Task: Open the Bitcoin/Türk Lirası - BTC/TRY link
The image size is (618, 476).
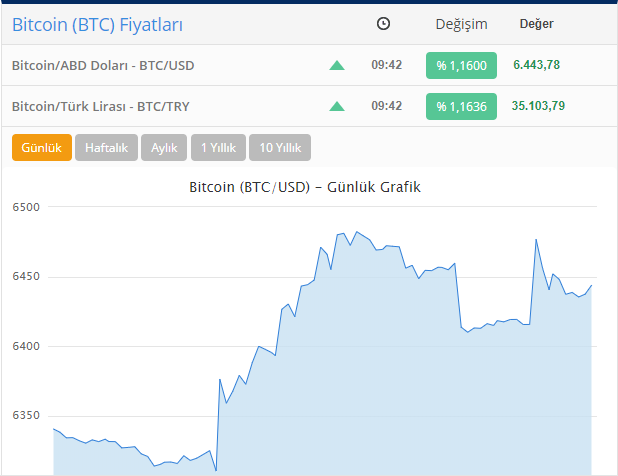Action: [x=101, y=106]
